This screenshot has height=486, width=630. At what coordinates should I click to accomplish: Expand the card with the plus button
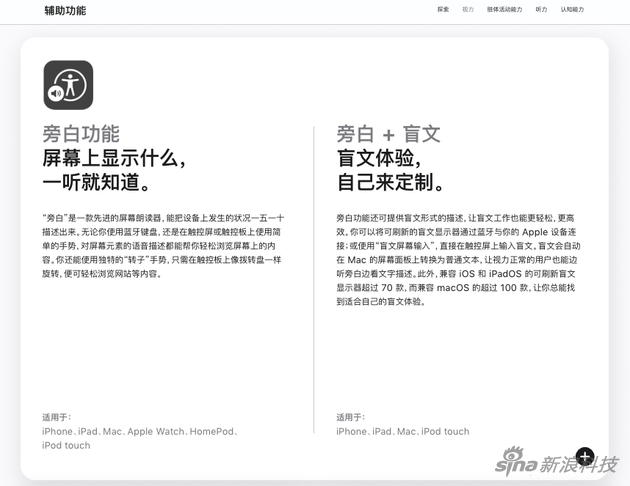coord(585,457)
